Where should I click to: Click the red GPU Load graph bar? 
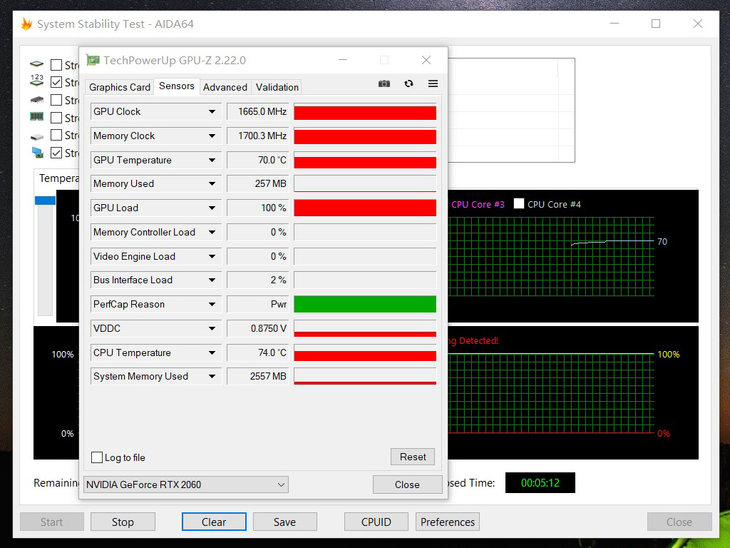pyautogui.click(x=365, y=208)
